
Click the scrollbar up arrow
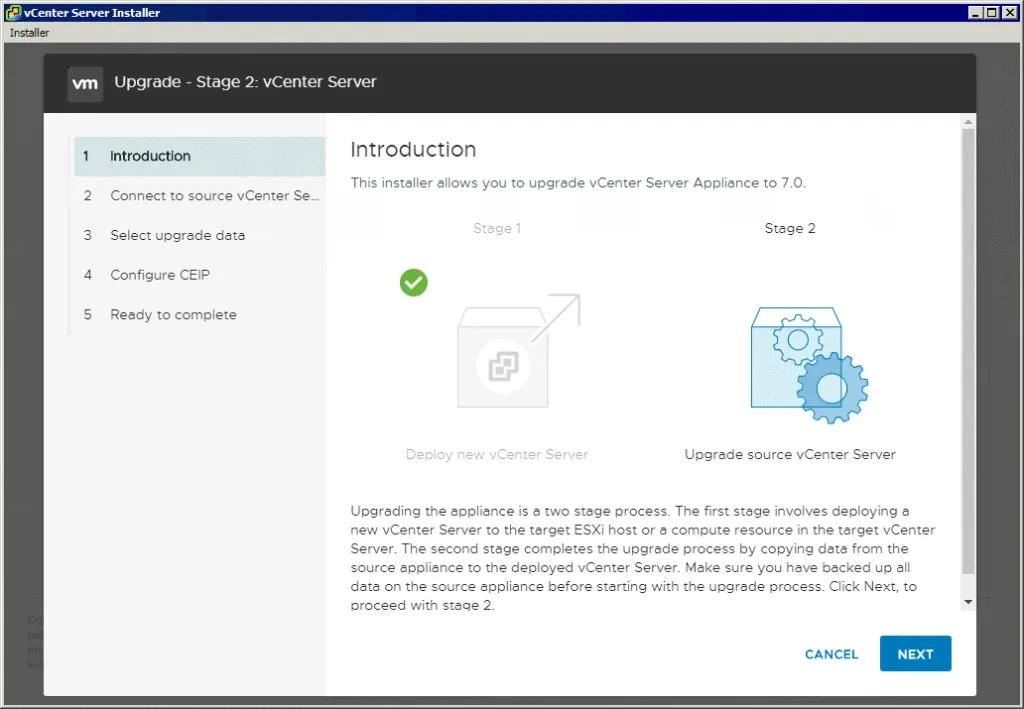pos(967,122)
